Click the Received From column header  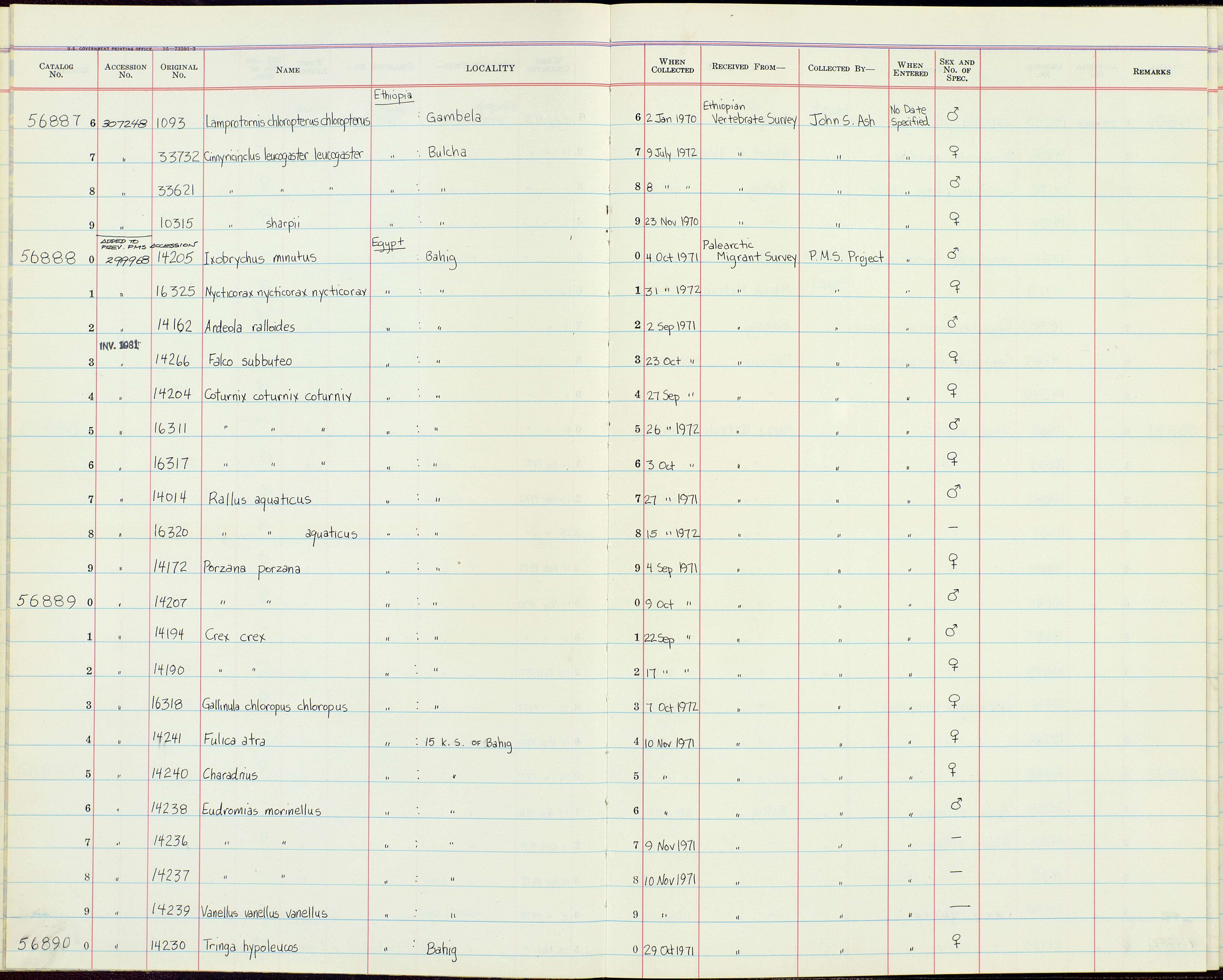click(749, 66)
